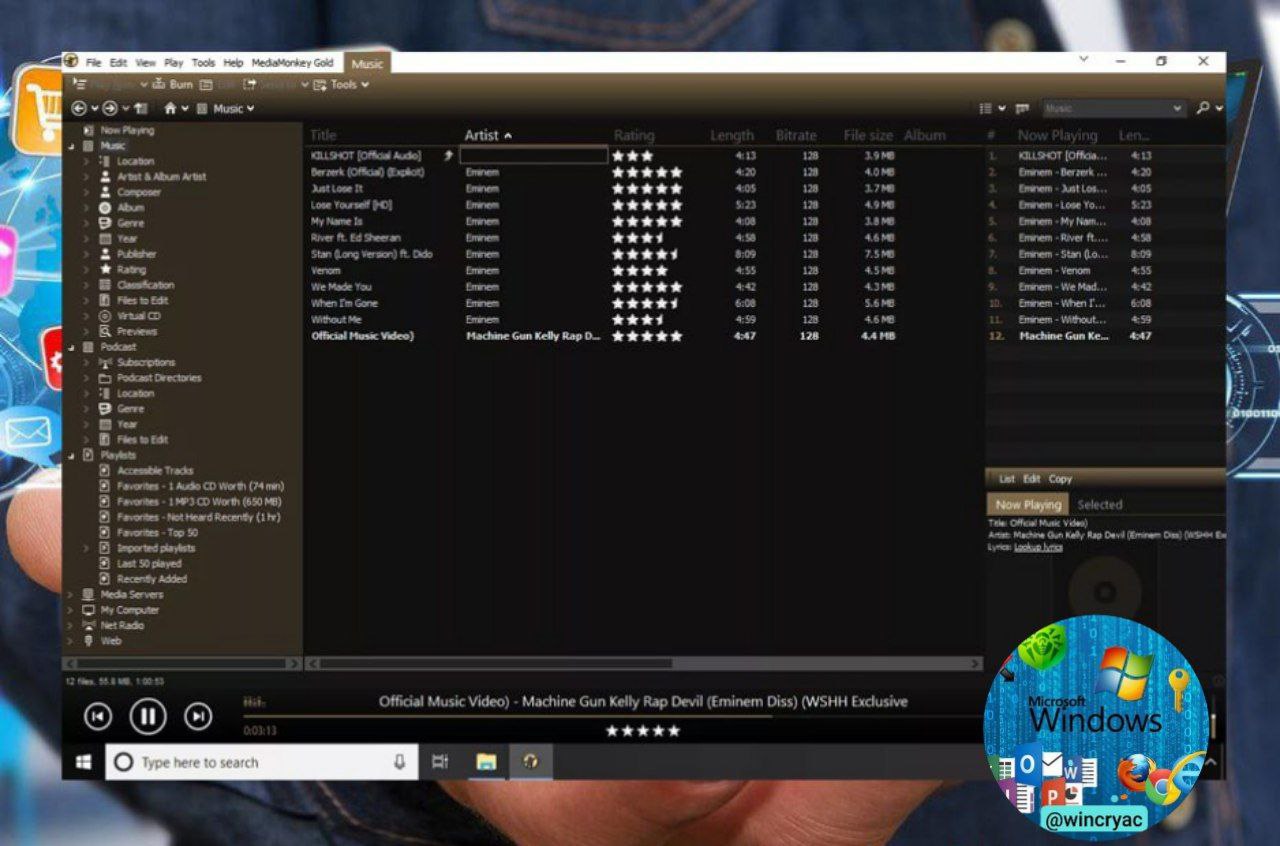The height and width of the screenshot is (846, 1280).
Task: Click the search magnifier icon
Action: 1203,108
